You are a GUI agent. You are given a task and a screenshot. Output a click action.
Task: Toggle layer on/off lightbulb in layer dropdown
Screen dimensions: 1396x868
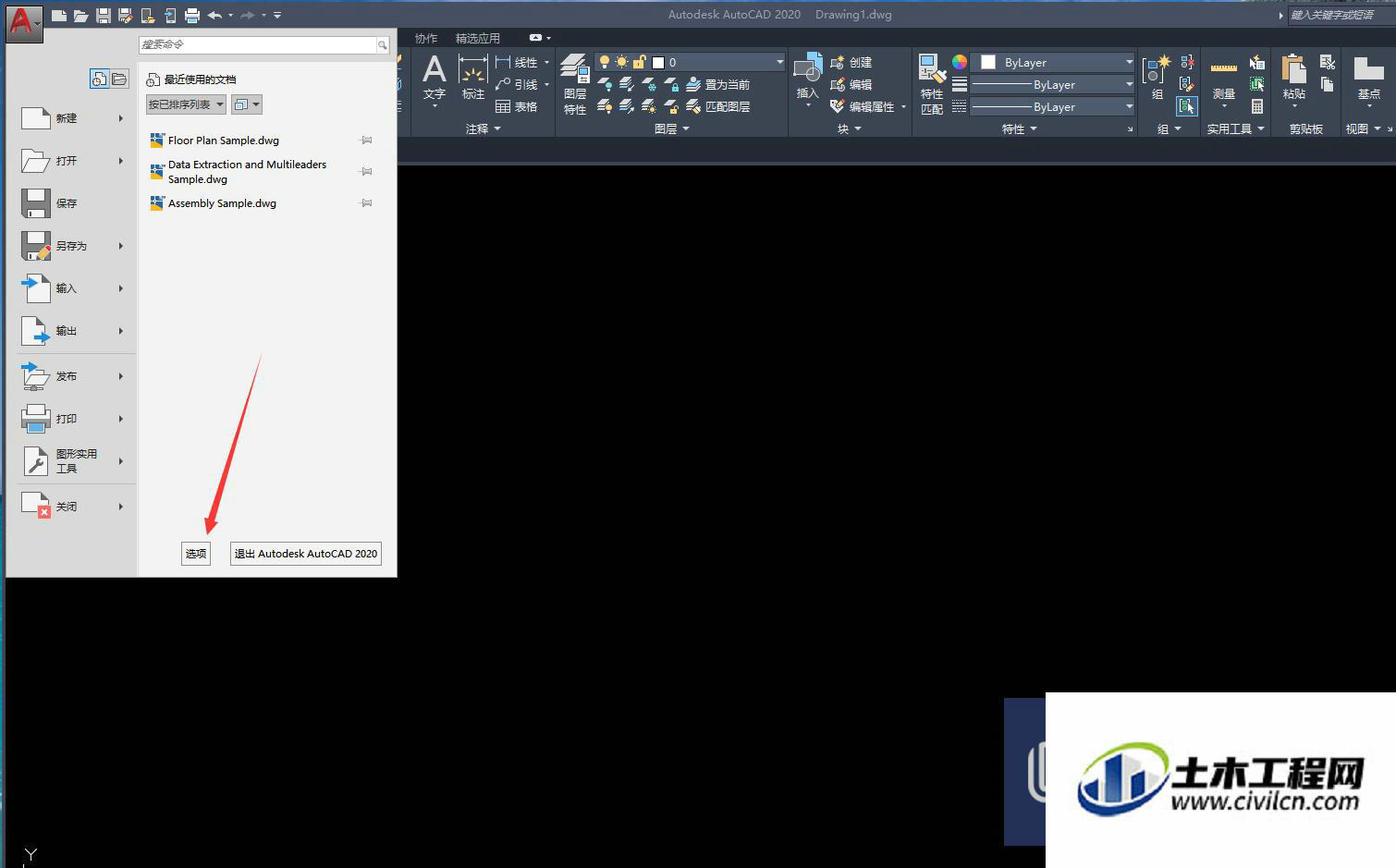click(x=605, y=62)
